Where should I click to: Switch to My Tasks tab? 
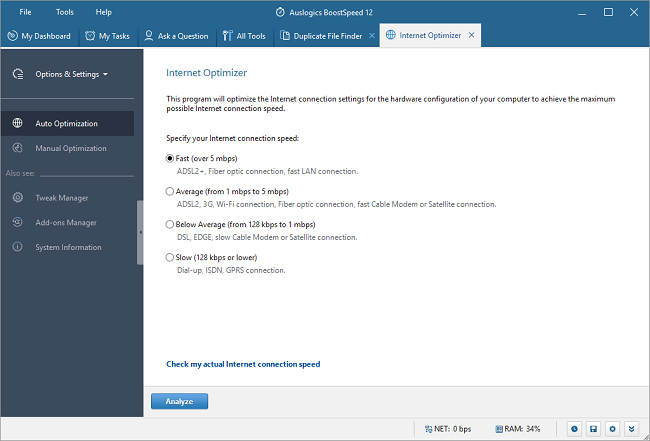tap(107, 36)
